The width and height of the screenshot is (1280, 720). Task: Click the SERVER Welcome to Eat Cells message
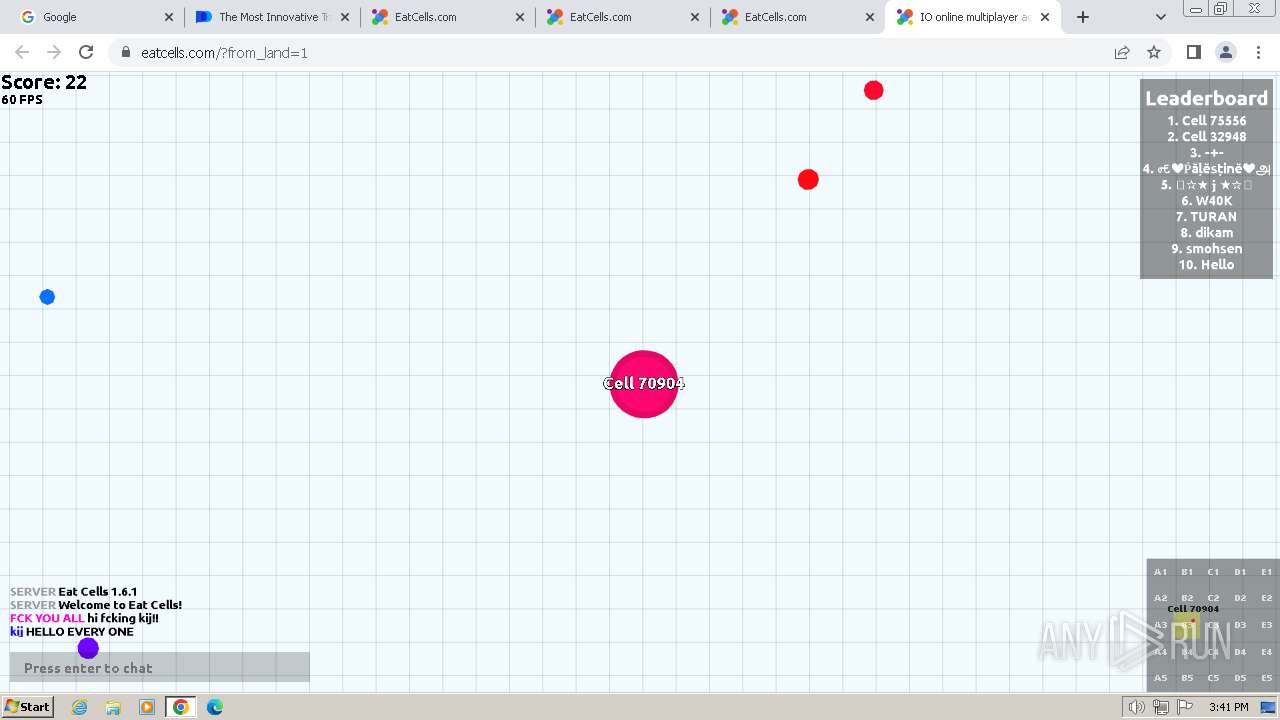point(96,605)
